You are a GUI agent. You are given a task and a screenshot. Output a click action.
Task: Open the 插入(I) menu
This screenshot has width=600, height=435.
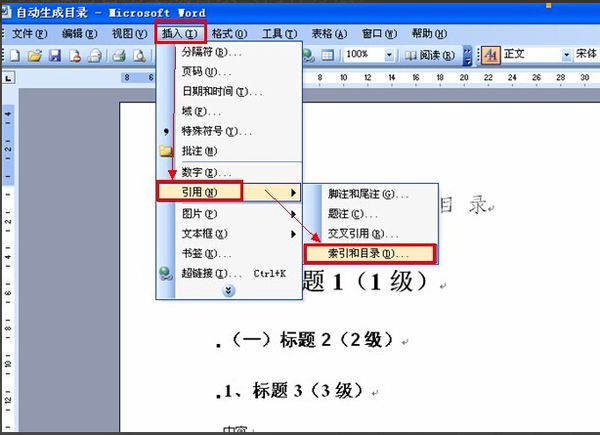pyautogui.click(x=180, y=34)
